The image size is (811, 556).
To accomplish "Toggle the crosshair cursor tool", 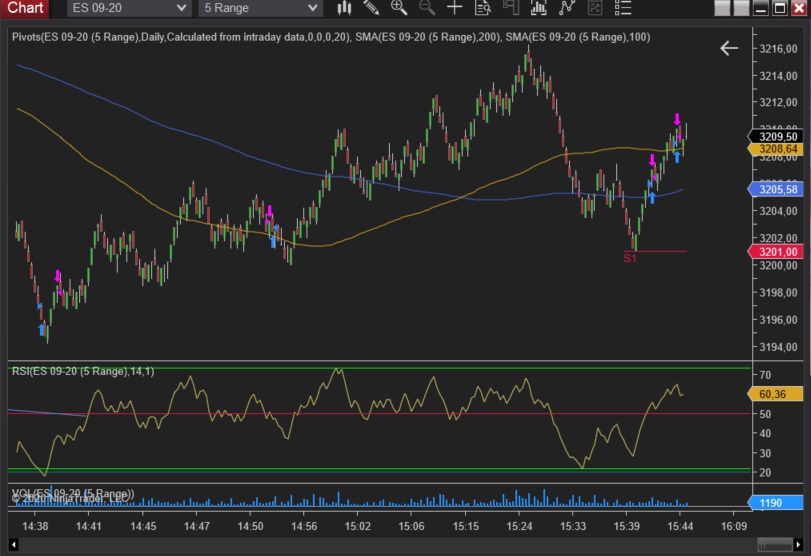I will click(455, 8).
